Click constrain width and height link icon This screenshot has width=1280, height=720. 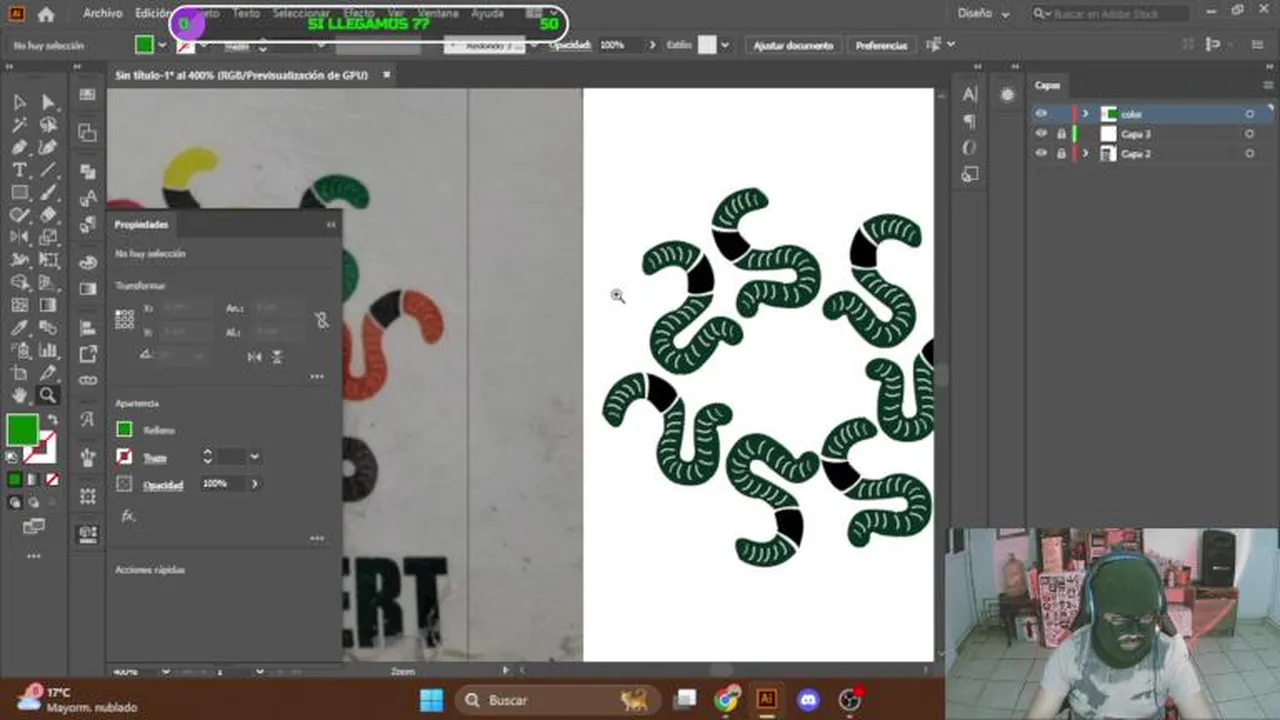(x=321, y=320)
